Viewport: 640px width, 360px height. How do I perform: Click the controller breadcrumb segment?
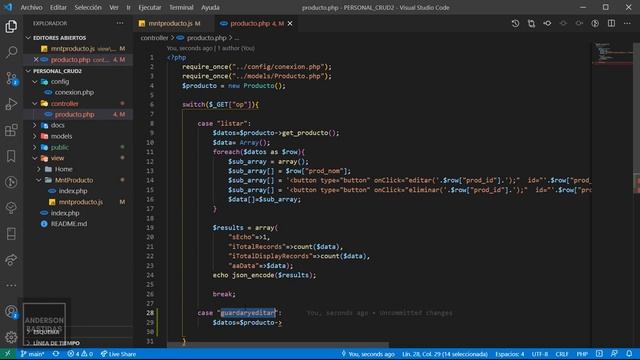coord(154,38)
